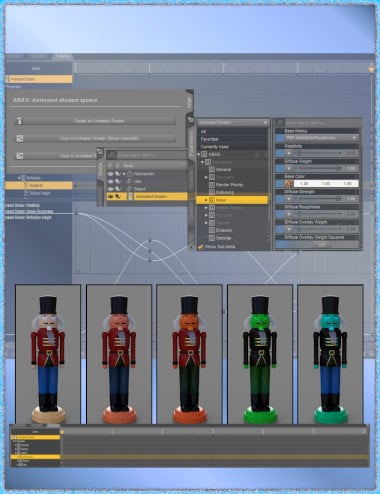Adjust the Diffuse Strength slider
This screenshot has height=494, width=380.
pos(318,199)
